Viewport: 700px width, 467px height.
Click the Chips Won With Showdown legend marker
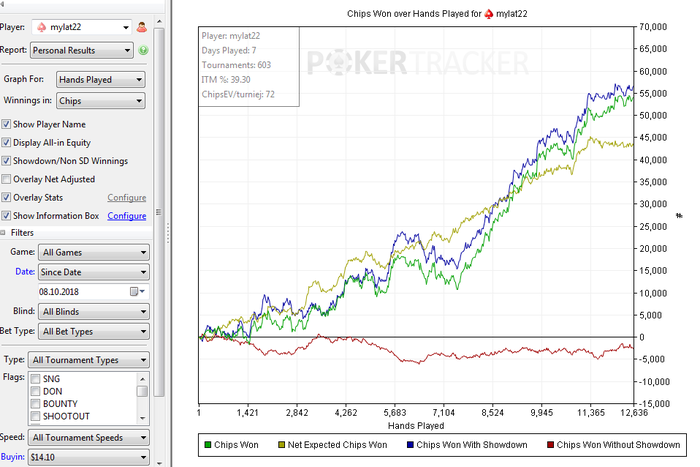tap(410, 445)
